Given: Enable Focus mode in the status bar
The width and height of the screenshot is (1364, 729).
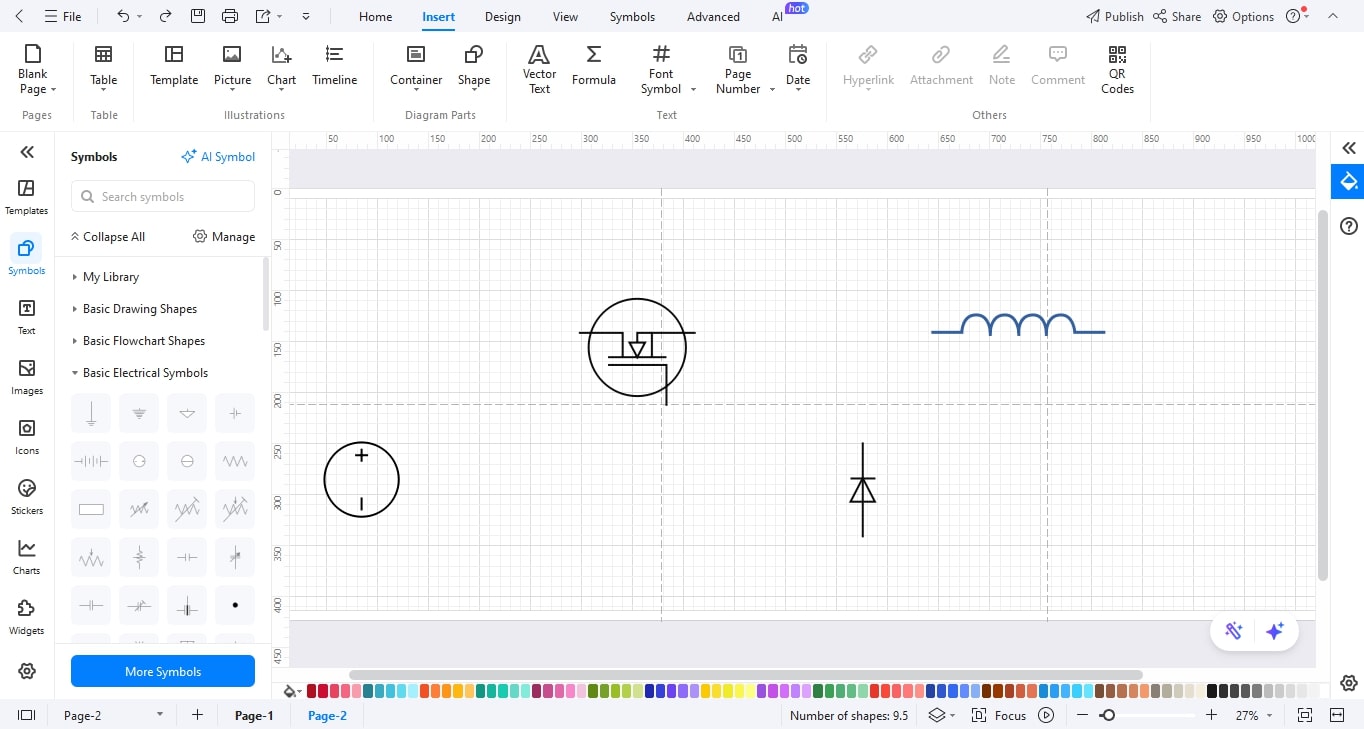Looking at the screenshot, I should click(1010, 715).
